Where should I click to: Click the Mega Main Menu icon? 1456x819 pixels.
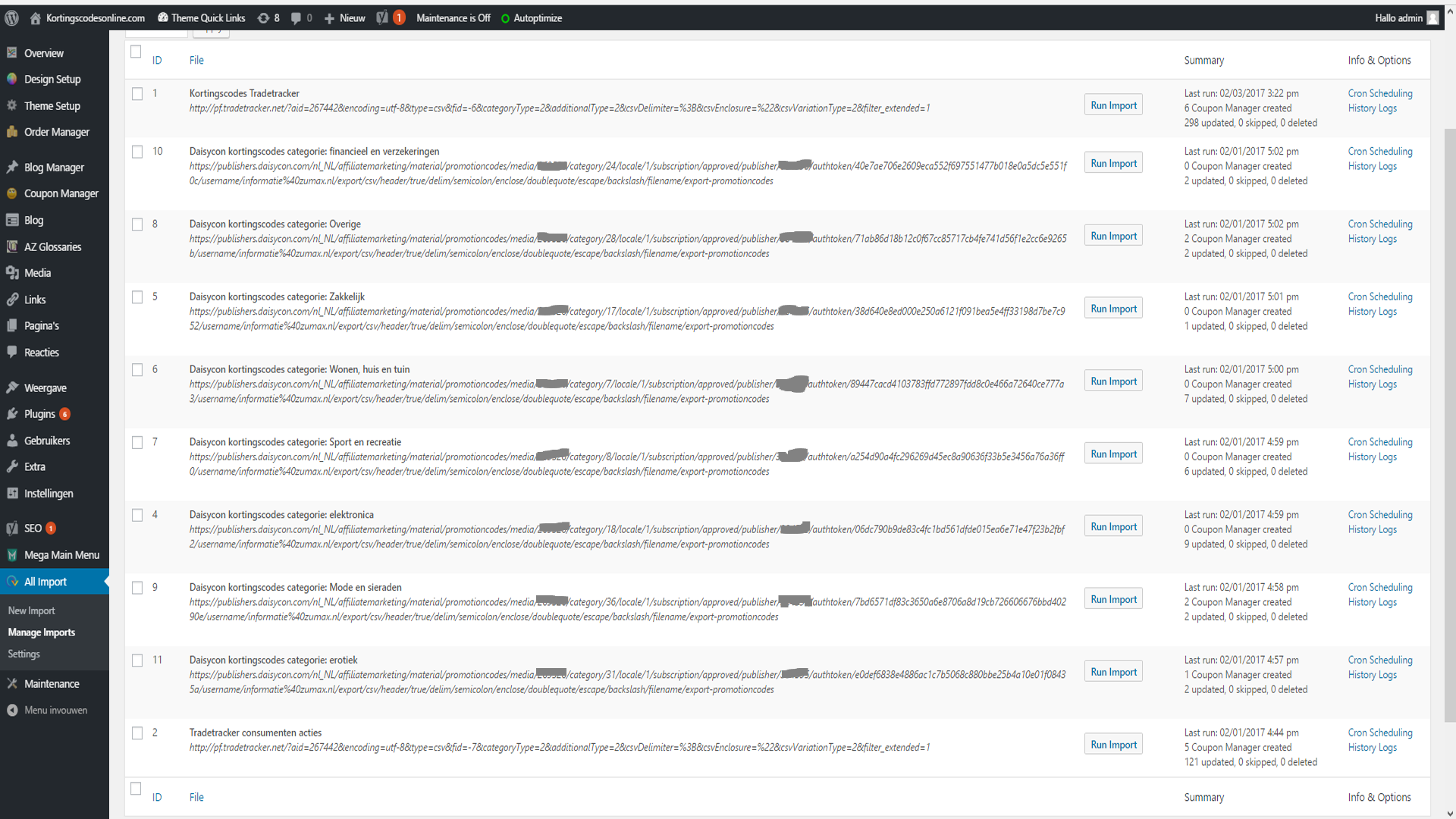(12, 555)
